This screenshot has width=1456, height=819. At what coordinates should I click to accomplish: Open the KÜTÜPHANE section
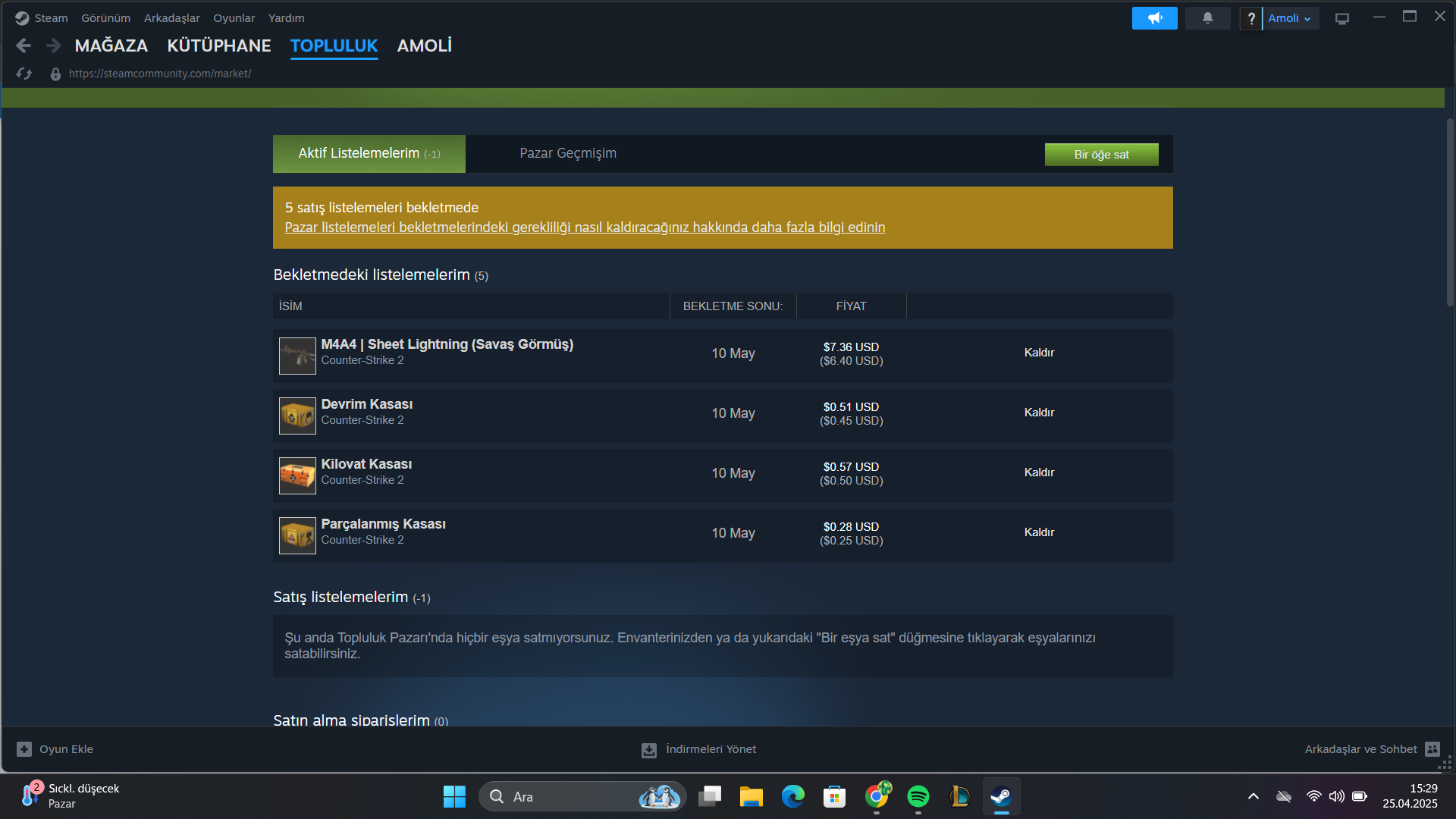tap(218, 45)
